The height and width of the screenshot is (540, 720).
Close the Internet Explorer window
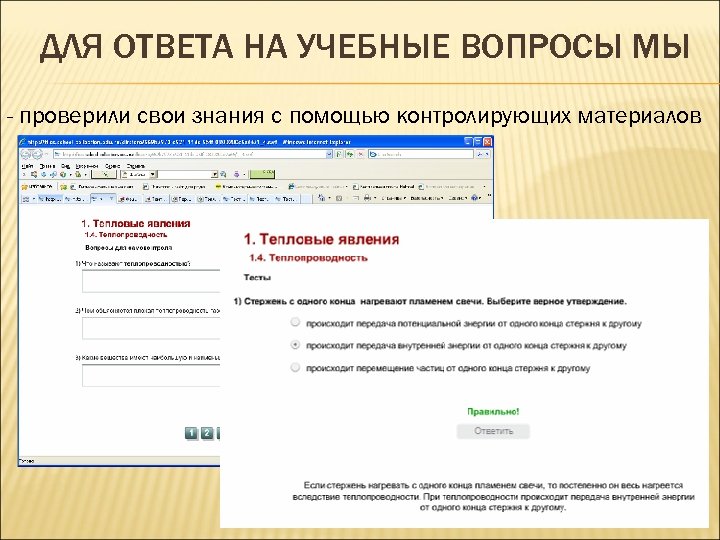[x=488, y=141]
